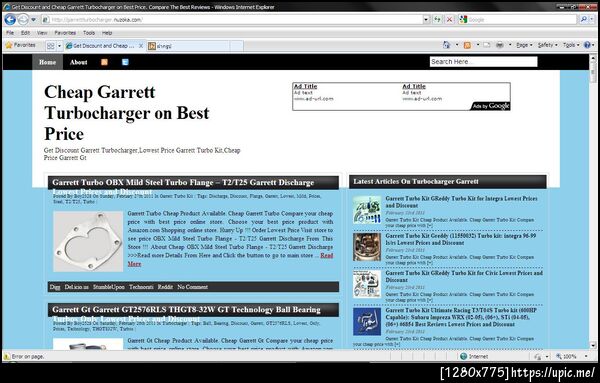The image size is (600, 383).
Task: Open the Safety dropdown menu
Action: [x=547, y=45]
